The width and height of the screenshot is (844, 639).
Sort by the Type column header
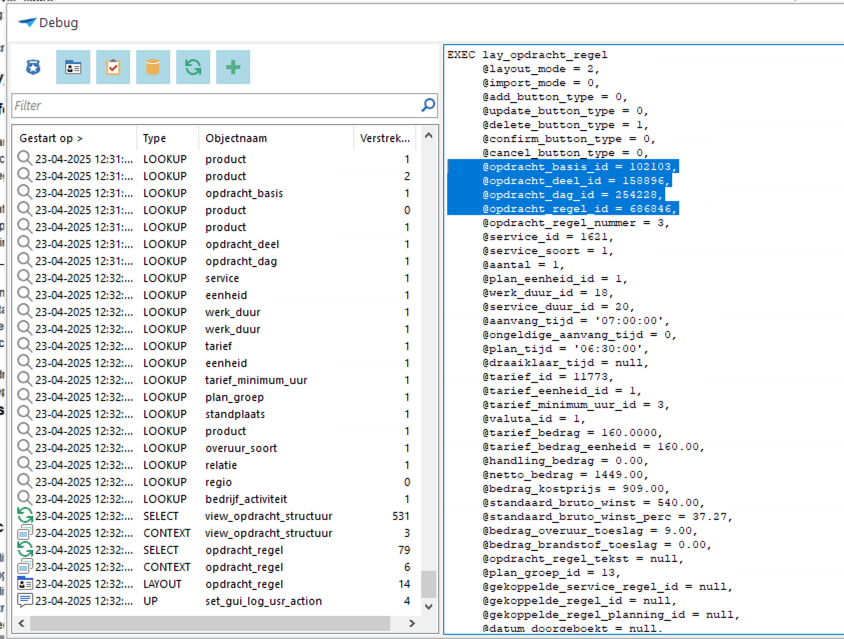[x=167, y=138]
